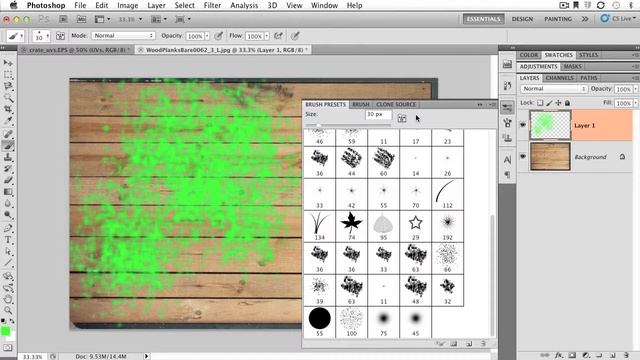Switch to the Paths tab

coord(589,78)
